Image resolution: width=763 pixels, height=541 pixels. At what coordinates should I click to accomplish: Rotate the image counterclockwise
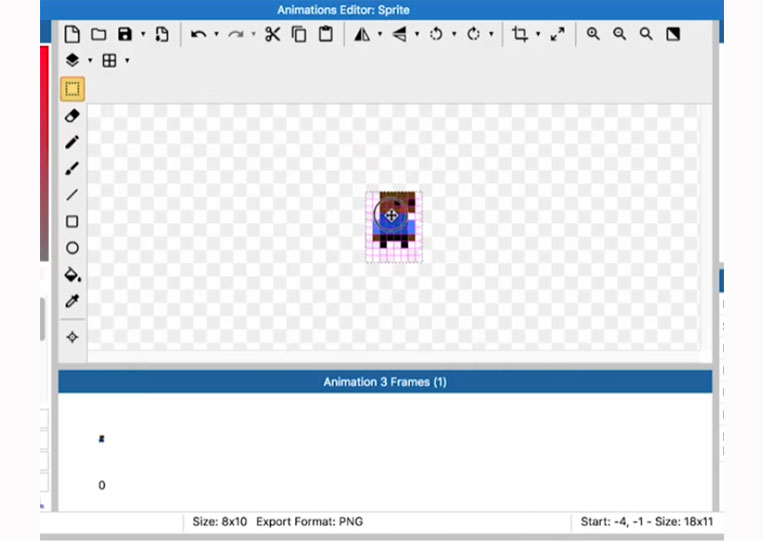coord(436,34)
